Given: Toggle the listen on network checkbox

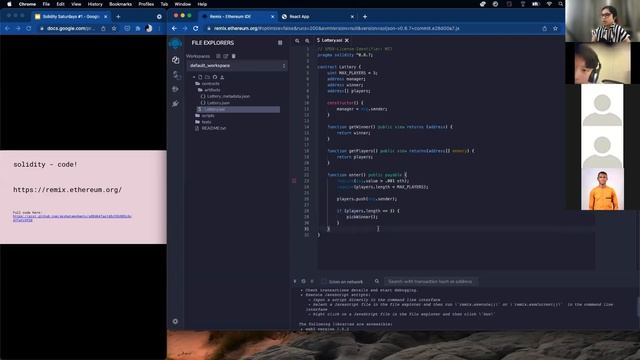Looking at the screenshot, I should coord(324,282).
